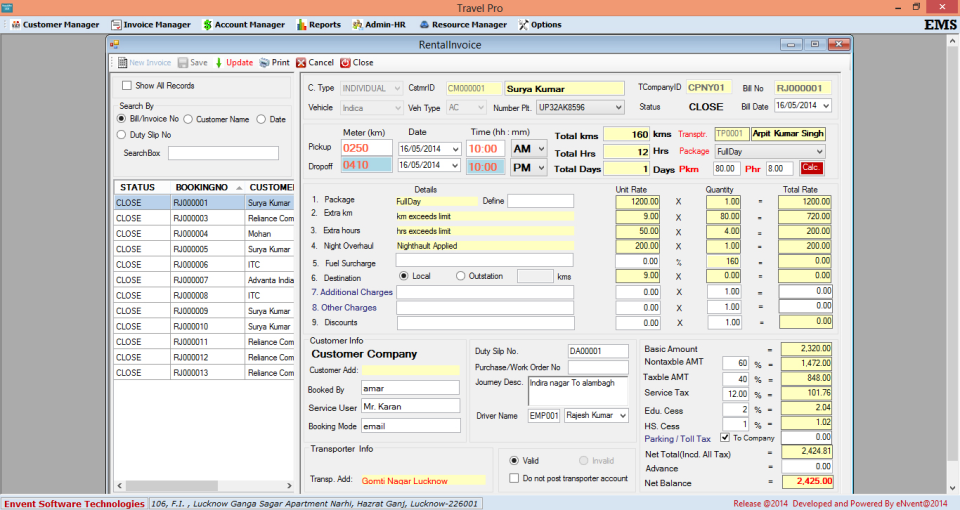Click the Print icon in toolbar

[264, 62]
